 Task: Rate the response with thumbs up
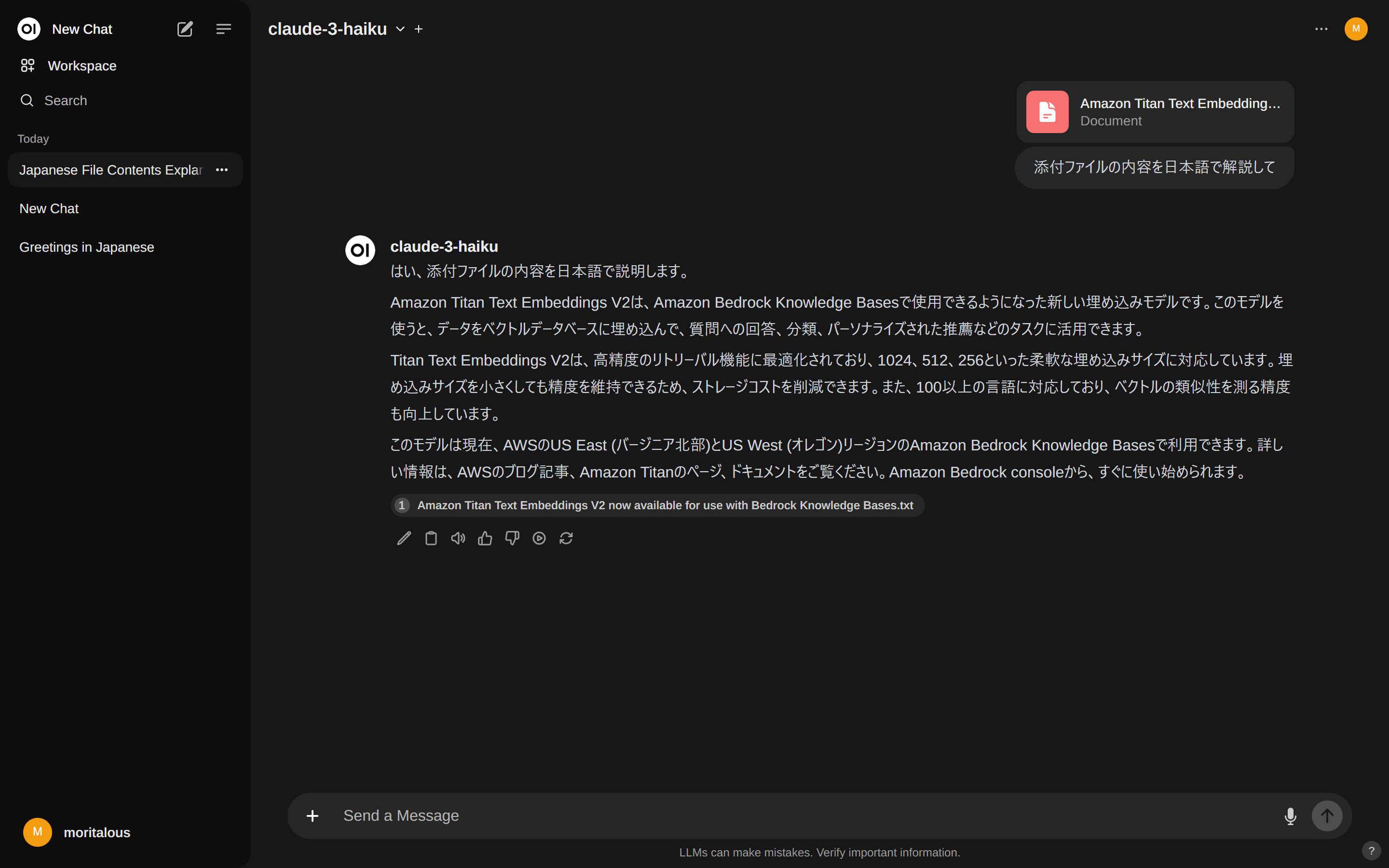(x=484, y=538)
